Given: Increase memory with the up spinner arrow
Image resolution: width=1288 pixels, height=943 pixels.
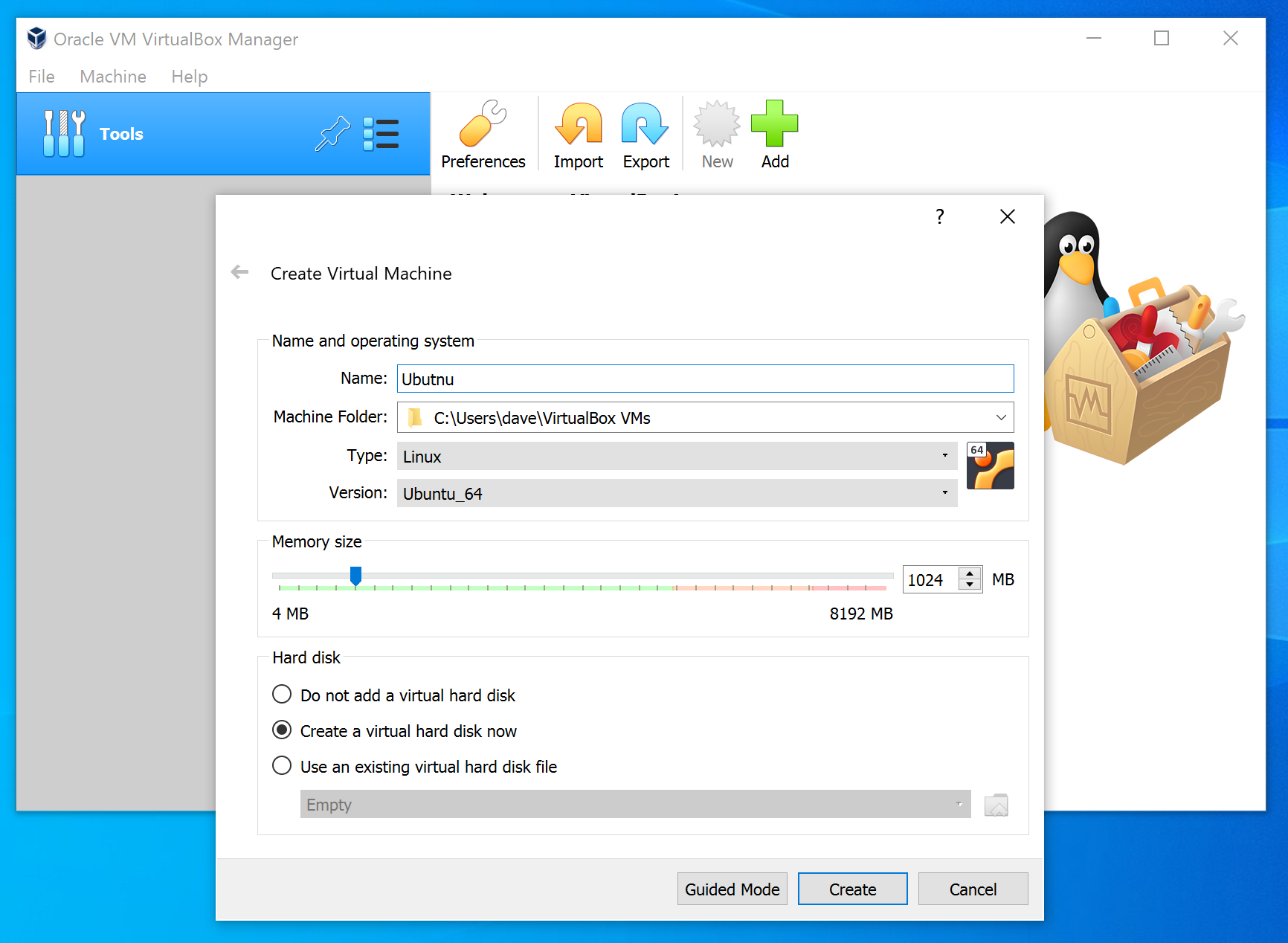Looking at the screenshot, I should coord(970,573).
